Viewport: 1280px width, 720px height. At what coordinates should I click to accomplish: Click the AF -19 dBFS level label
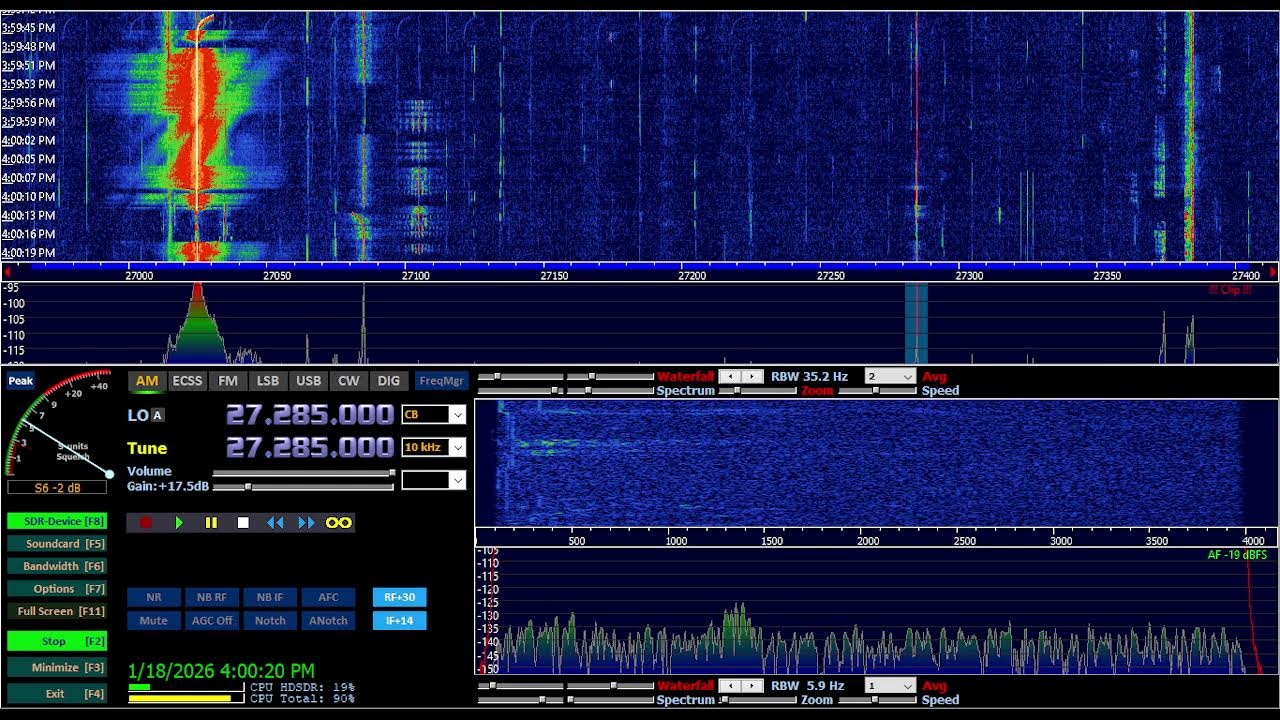coord(1237,555)
